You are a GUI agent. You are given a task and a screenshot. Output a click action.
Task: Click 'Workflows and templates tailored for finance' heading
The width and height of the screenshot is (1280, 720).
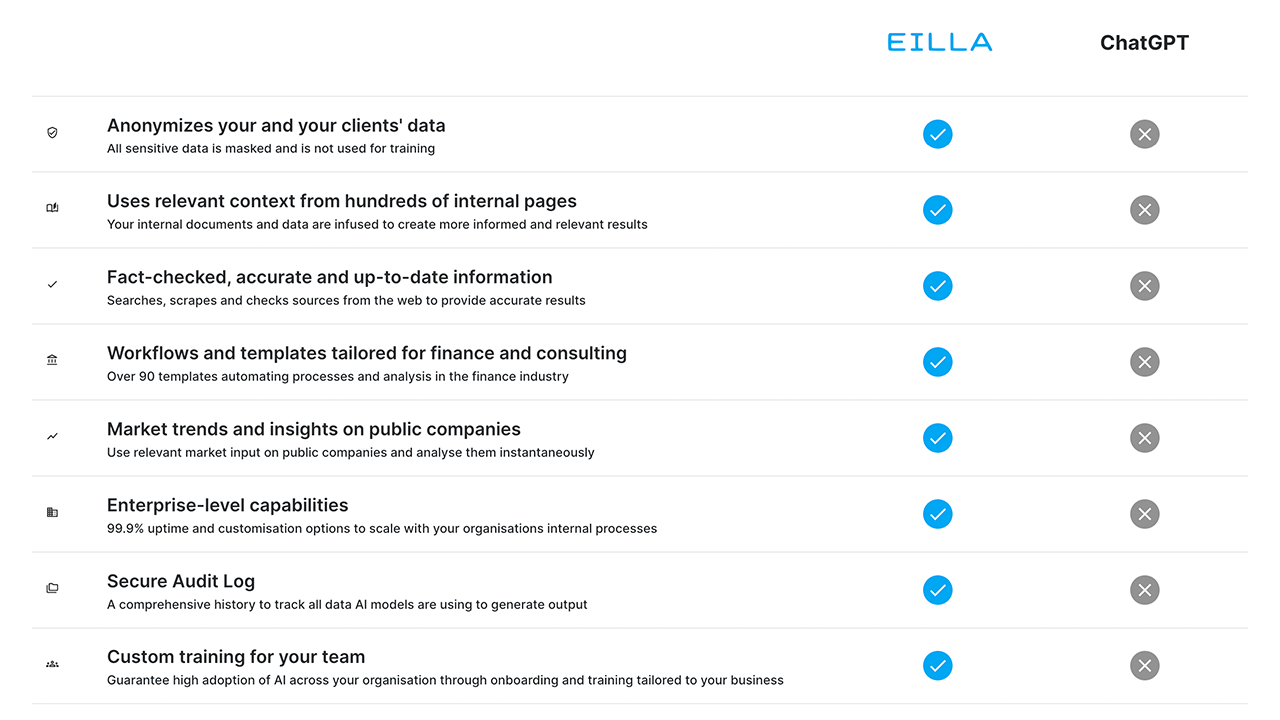(367, 353)
